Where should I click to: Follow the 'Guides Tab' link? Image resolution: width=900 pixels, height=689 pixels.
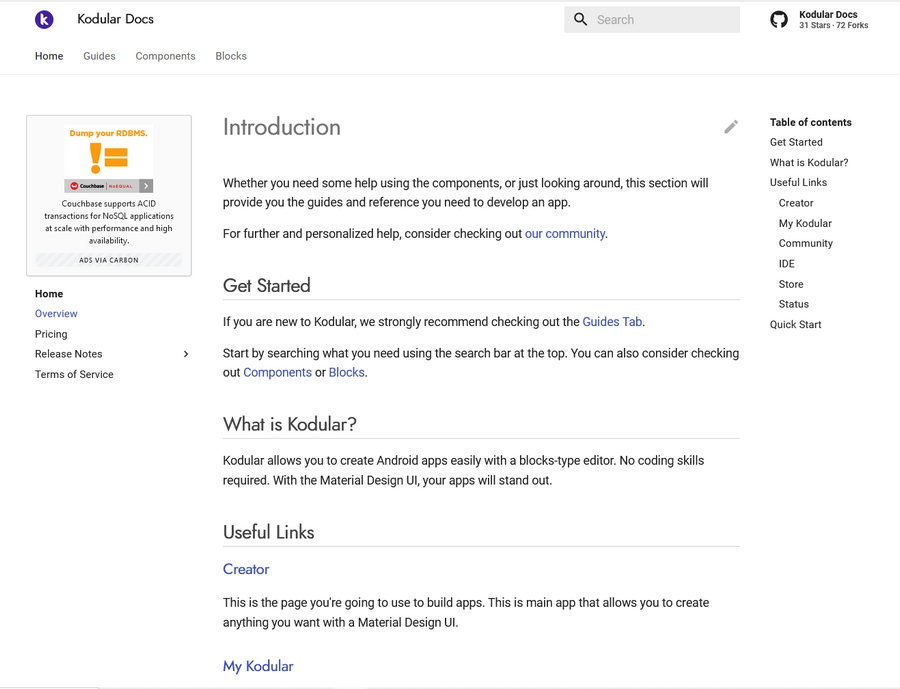(612, 322)
